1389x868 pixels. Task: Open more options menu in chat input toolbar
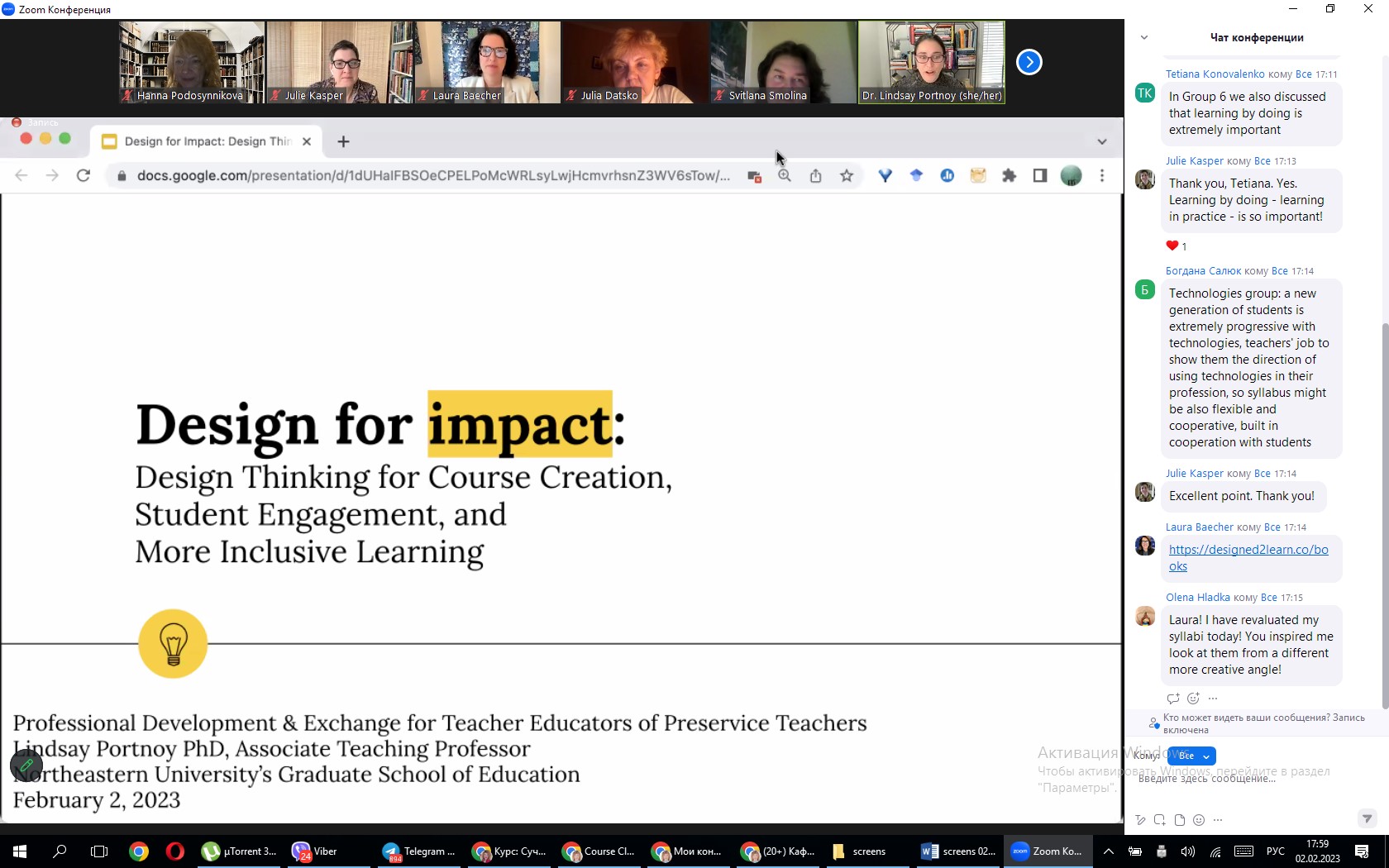pos(1218,820)
